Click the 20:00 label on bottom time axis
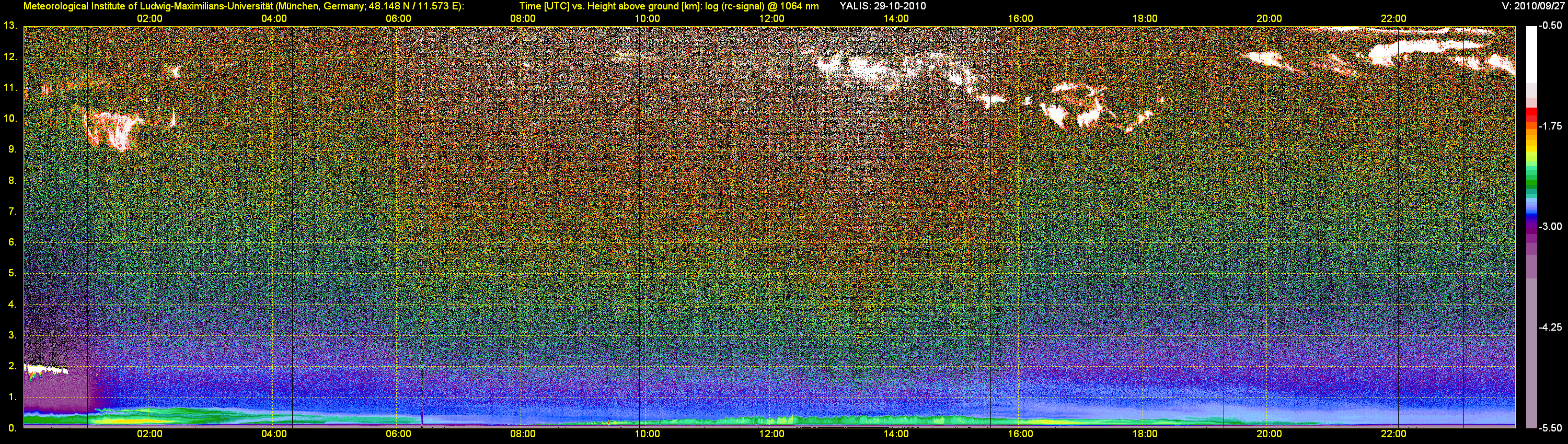This screenshot has height=444, width=1568. tap(1269, 434)
